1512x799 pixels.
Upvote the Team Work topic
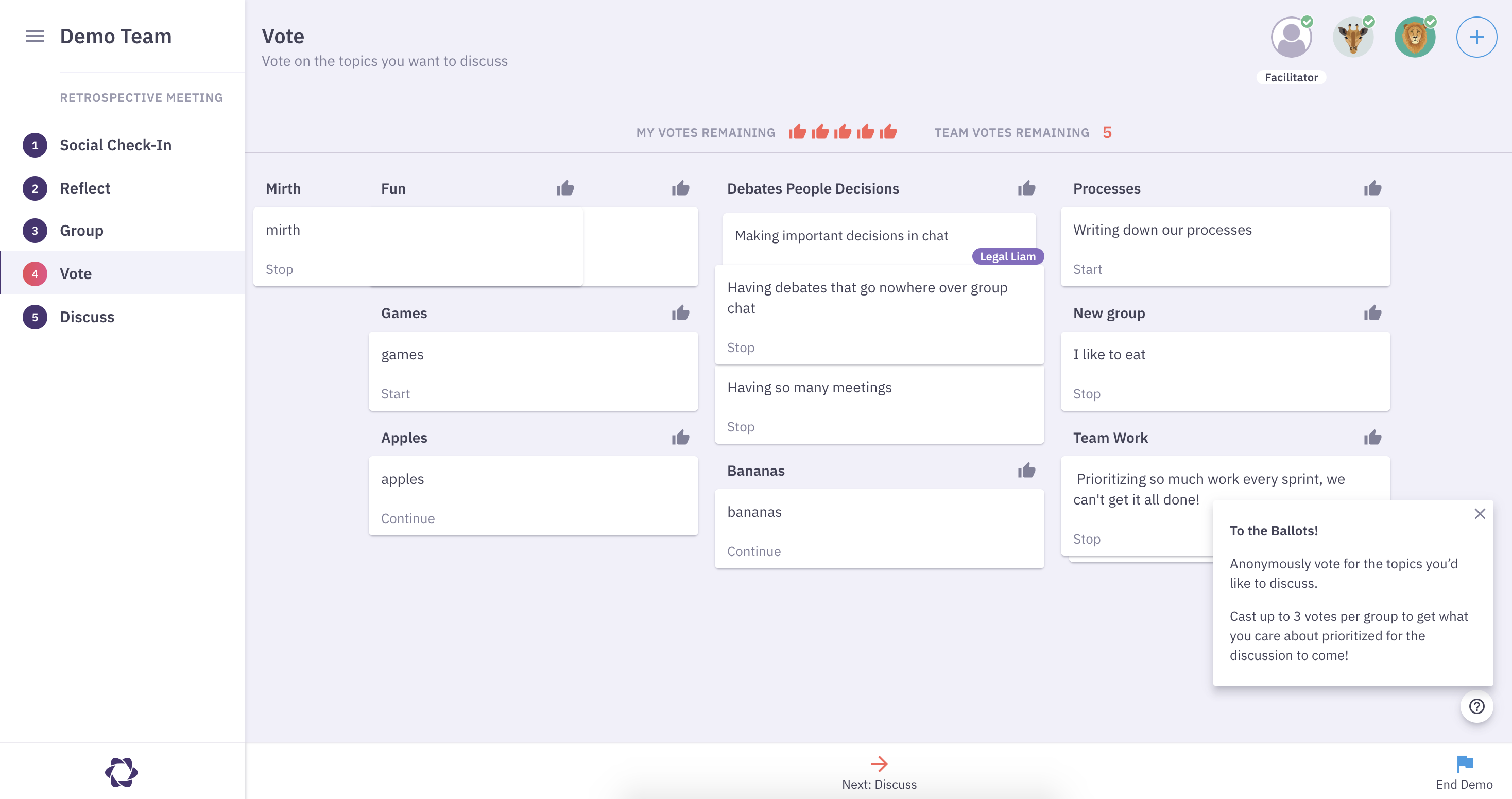1372,438
